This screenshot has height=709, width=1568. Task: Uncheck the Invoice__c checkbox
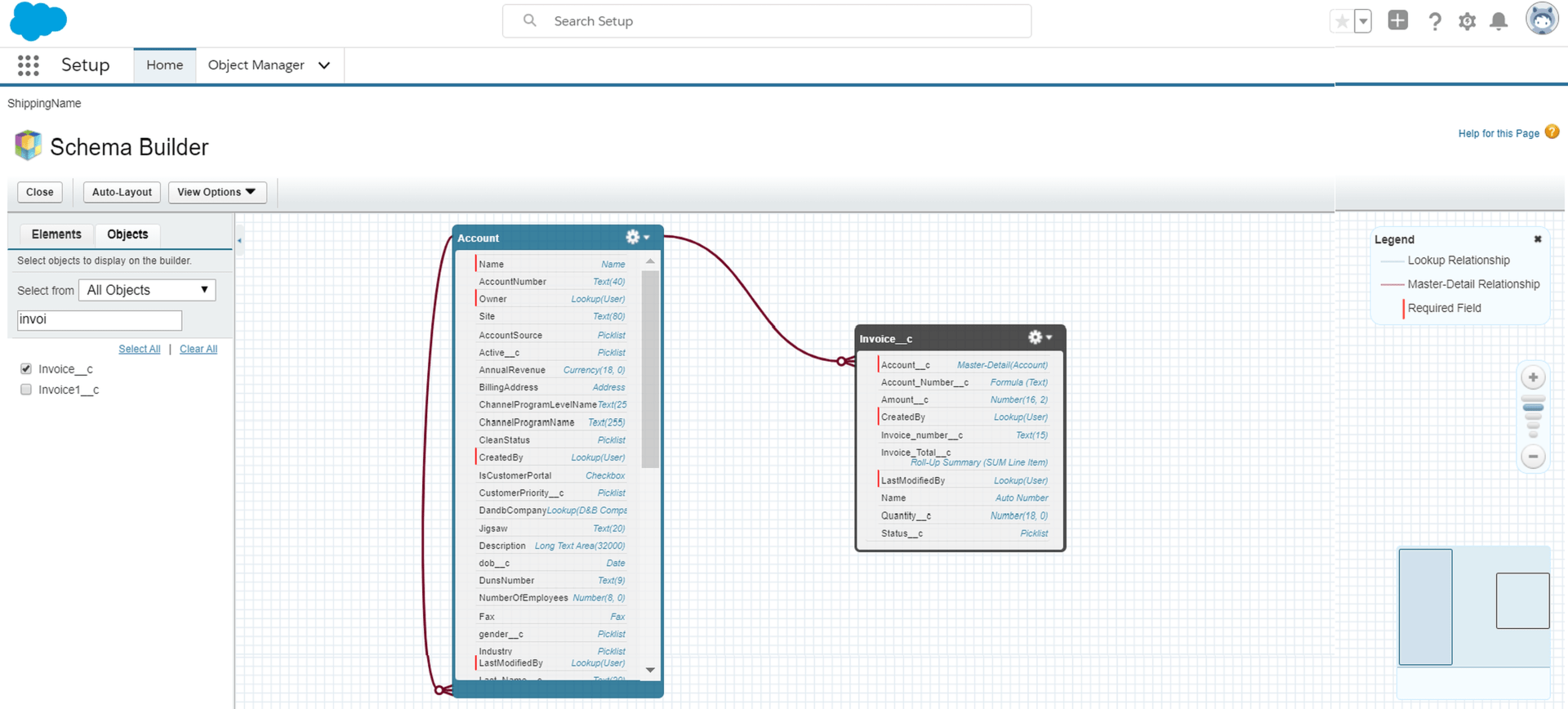26,369
